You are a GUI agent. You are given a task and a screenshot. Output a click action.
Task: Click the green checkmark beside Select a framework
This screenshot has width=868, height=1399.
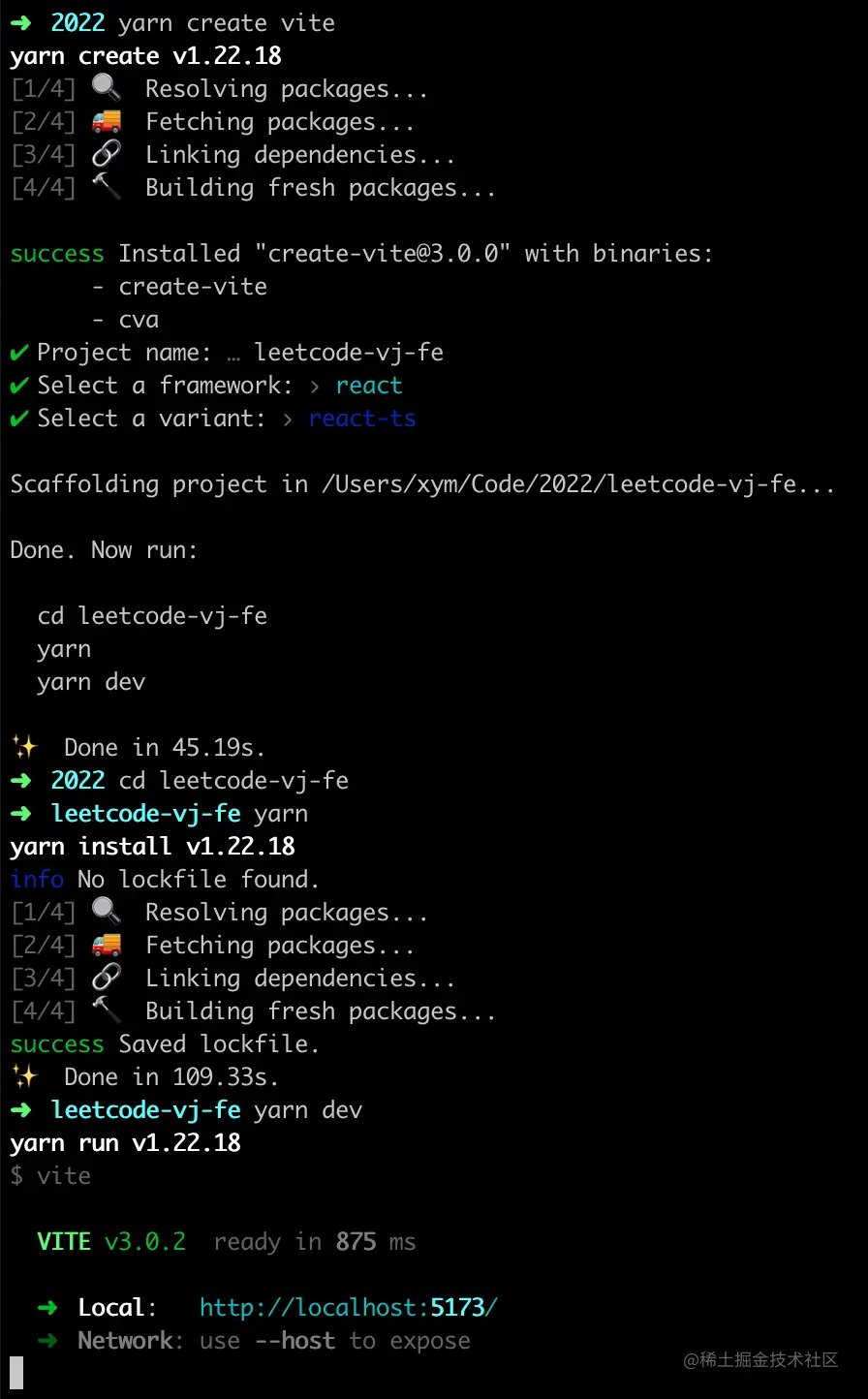click(19, 386)
